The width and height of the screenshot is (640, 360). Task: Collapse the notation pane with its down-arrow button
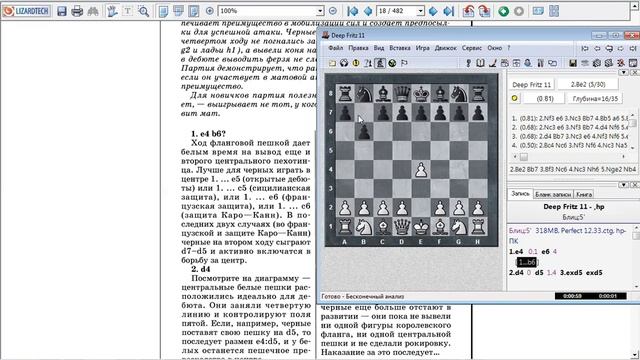click(624, 184)
